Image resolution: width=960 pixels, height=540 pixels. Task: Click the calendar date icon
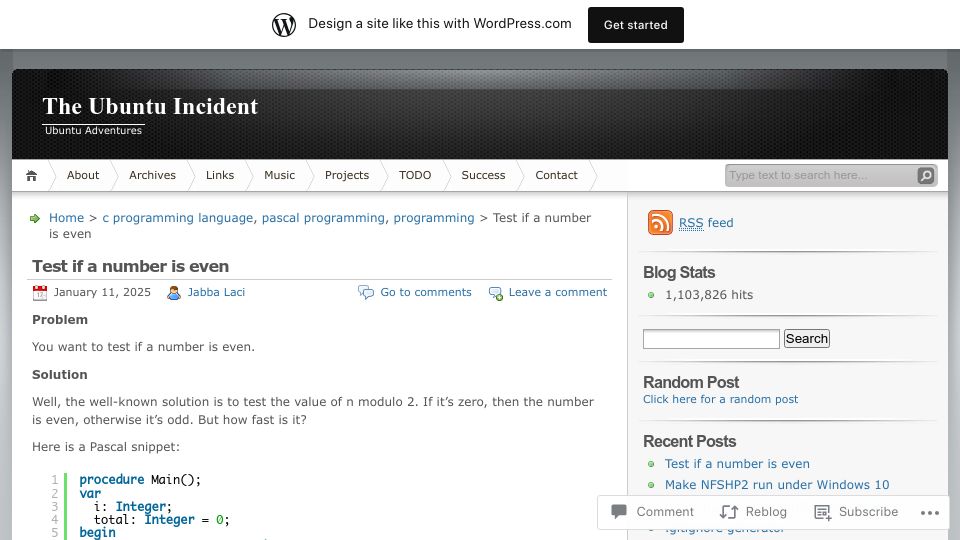pyautogui.click(x=40, y=293)
